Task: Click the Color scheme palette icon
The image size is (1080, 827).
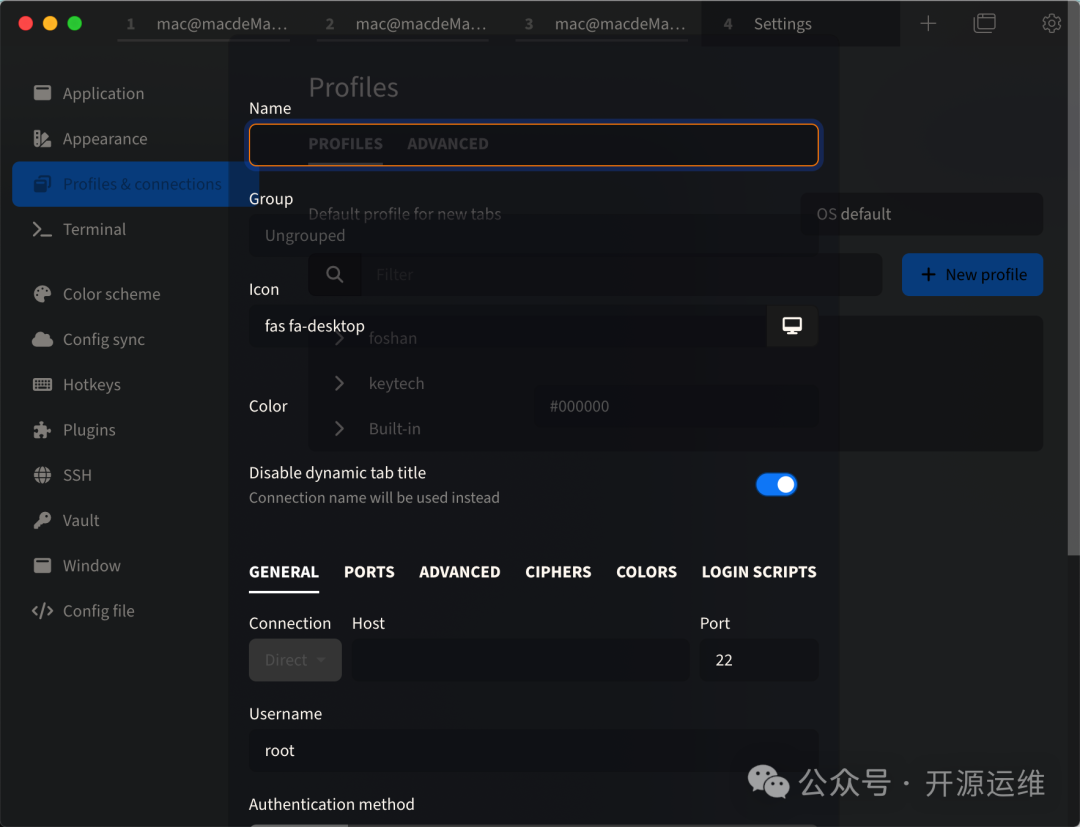Action: coord(42,294)
